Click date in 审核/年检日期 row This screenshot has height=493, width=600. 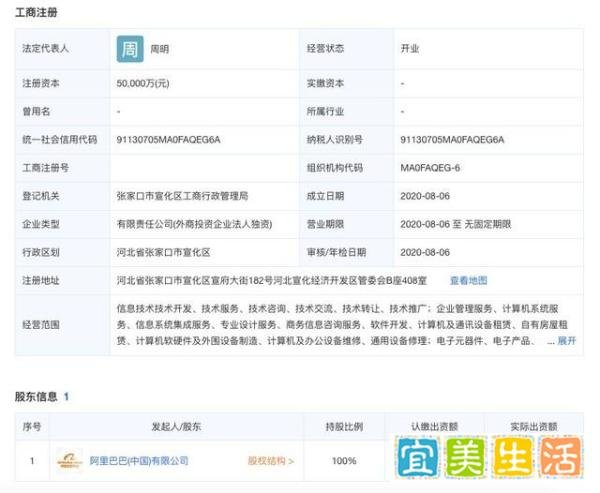[x=425, y=253]
